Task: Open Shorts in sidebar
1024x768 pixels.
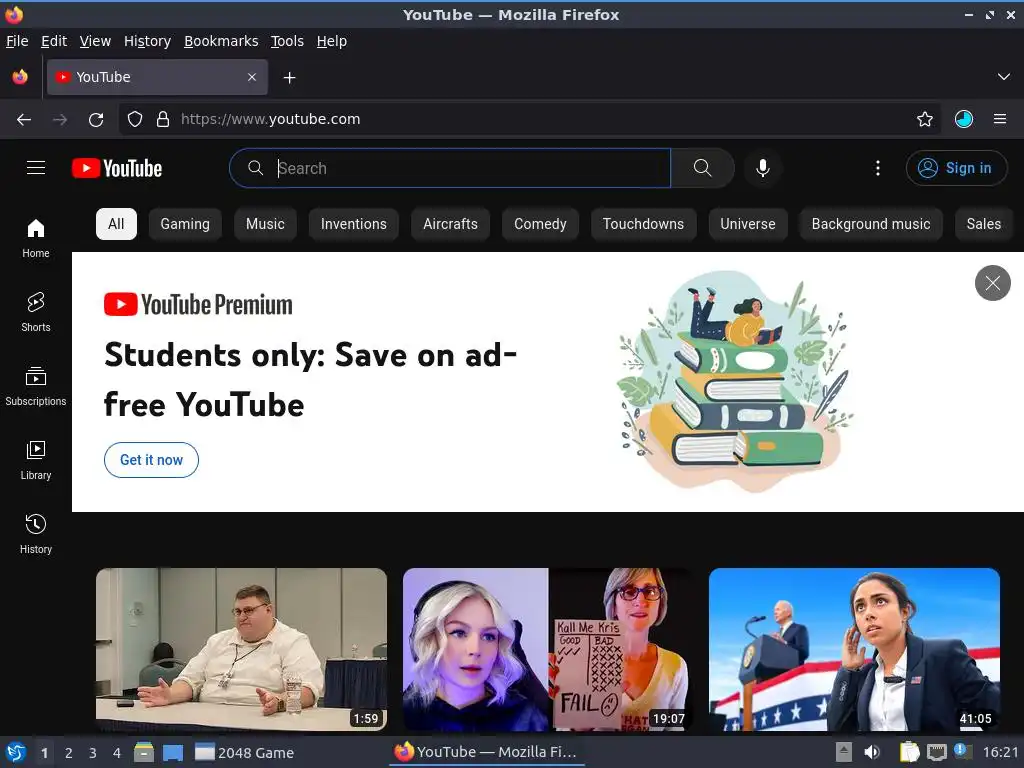Action: (x=36, y=312)
